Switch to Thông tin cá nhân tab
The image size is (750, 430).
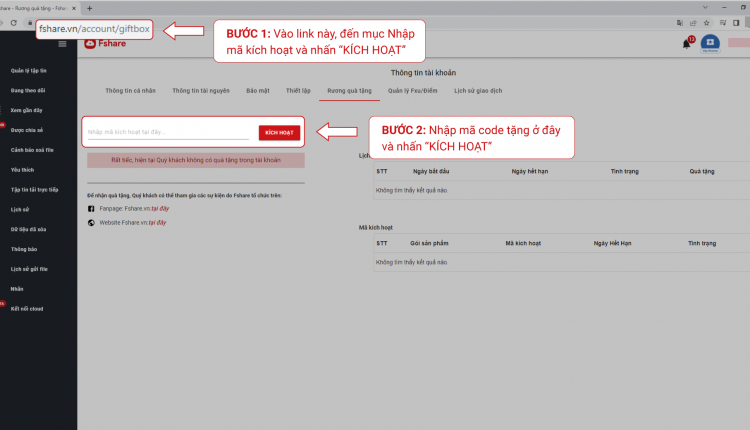click(x=131, y=90)
